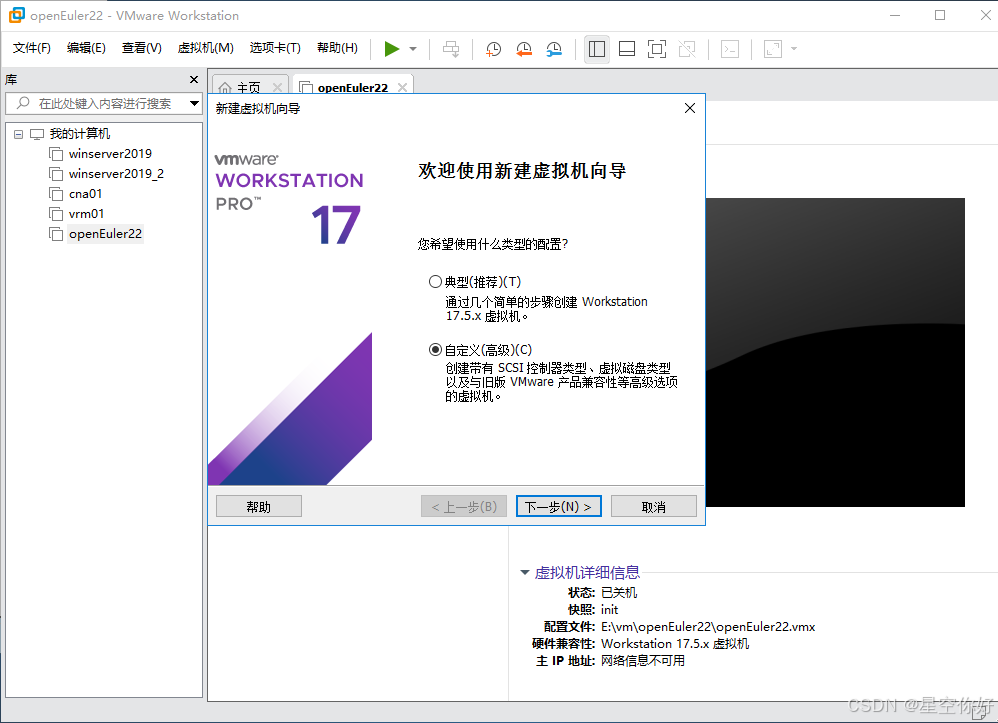Click the search magnifier icon in library
This screenshot has width=998, height=723.
[23, 103]
